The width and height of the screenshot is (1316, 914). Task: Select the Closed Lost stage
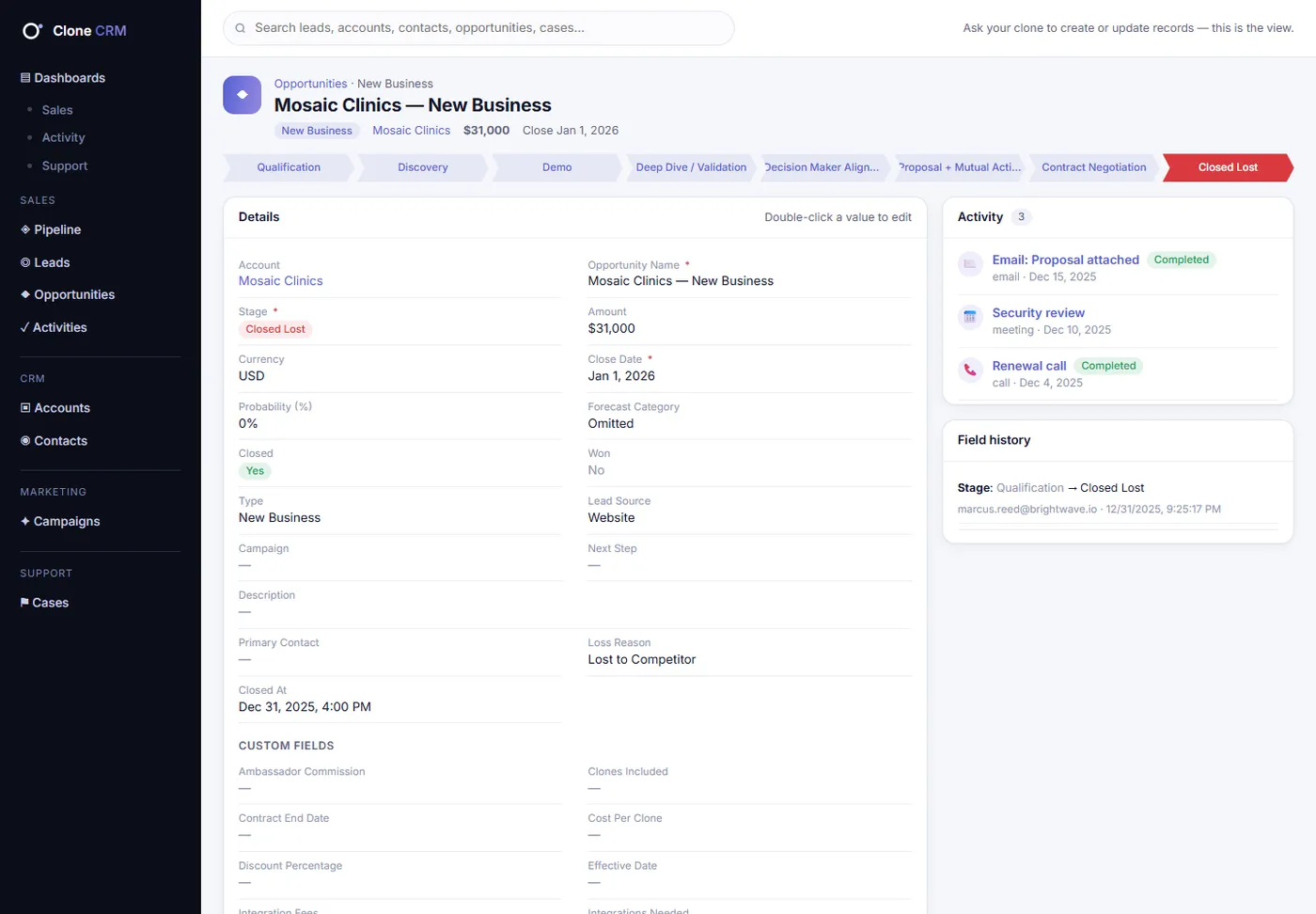coord(1228,167)
